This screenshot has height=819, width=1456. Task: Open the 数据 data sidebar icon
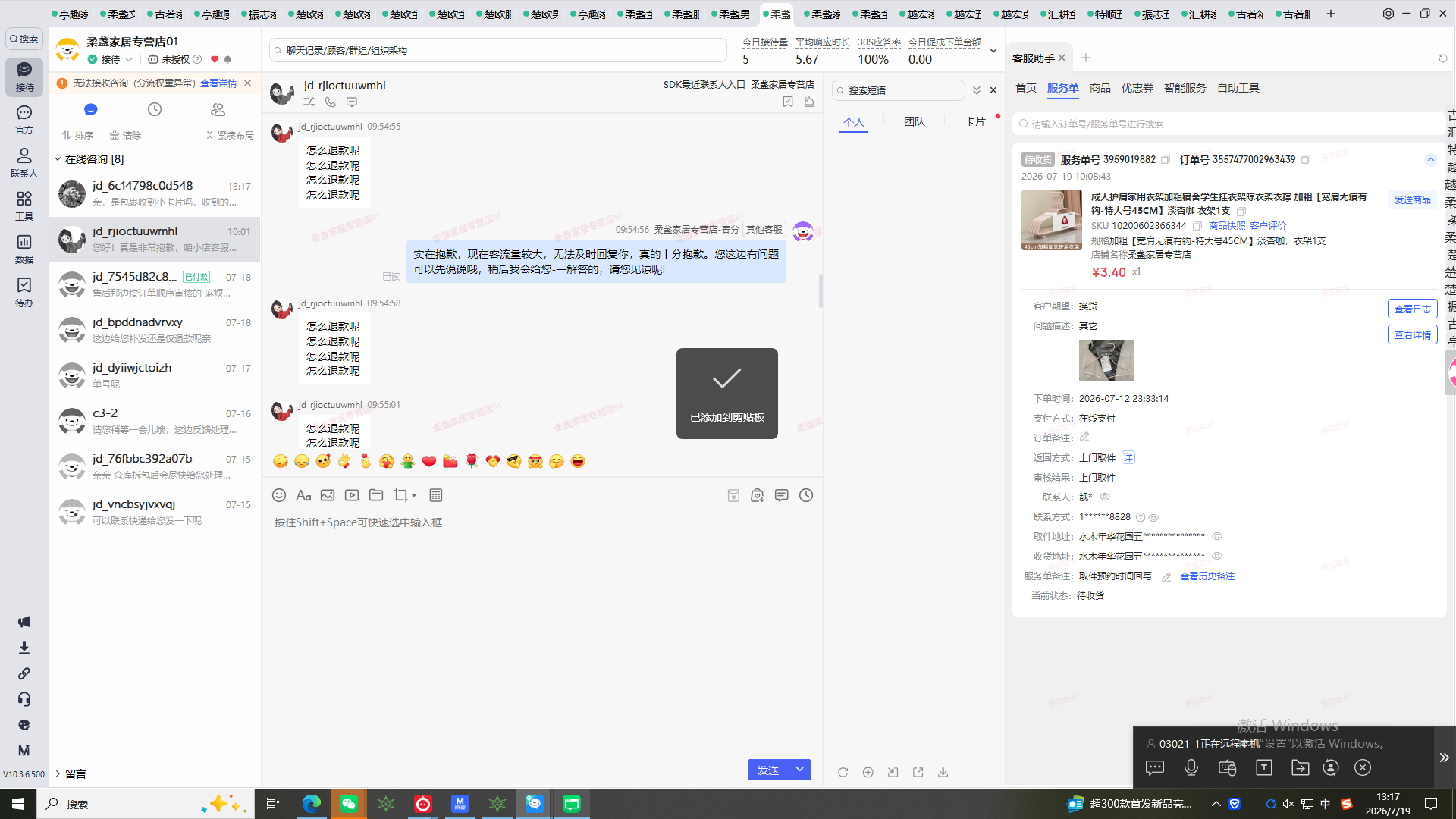[x=24, y=249]
